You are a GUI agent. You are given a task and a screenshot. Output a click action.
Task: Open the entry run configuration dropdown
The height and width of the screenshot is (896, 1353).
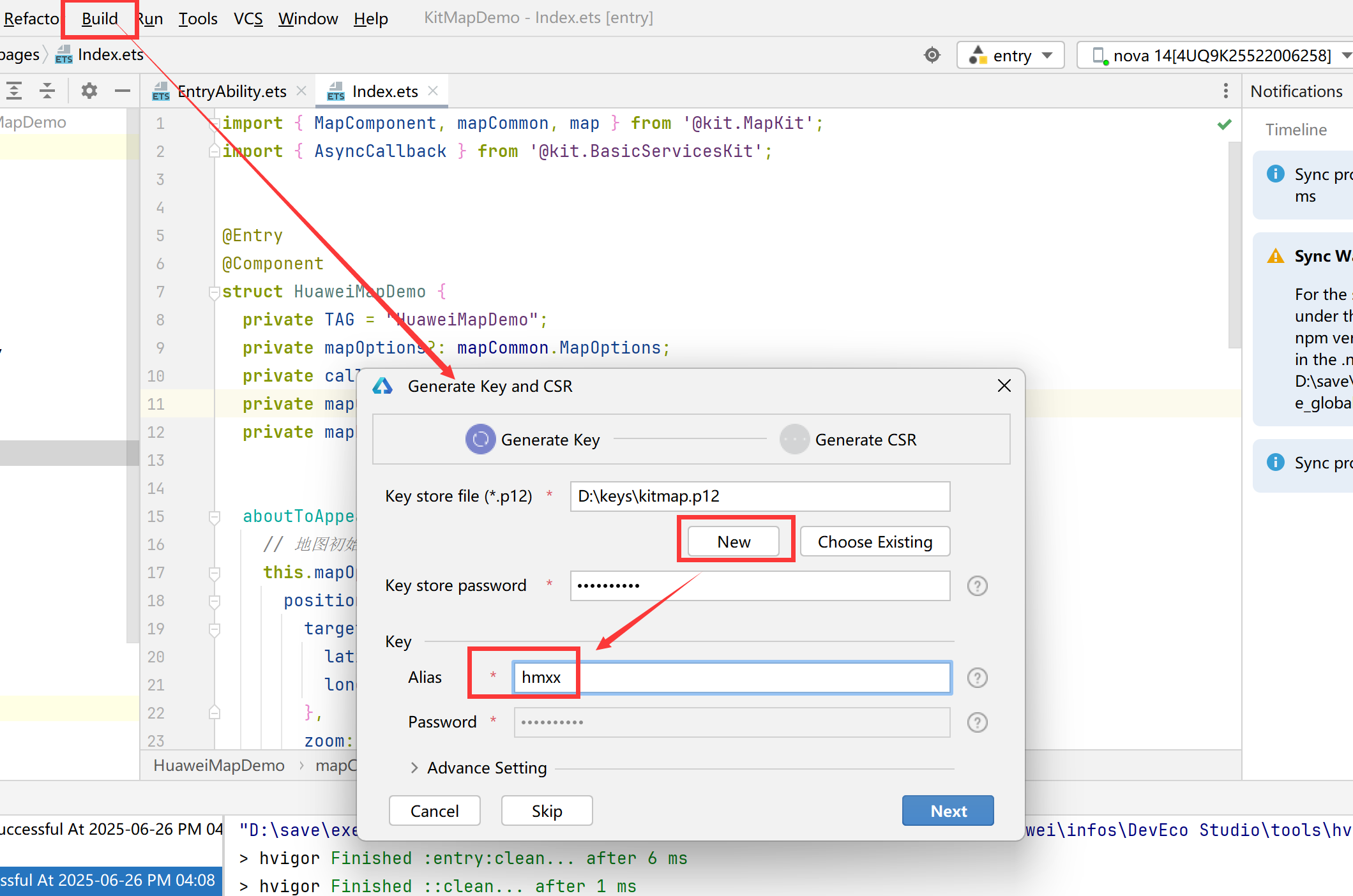coord(1011,56)
